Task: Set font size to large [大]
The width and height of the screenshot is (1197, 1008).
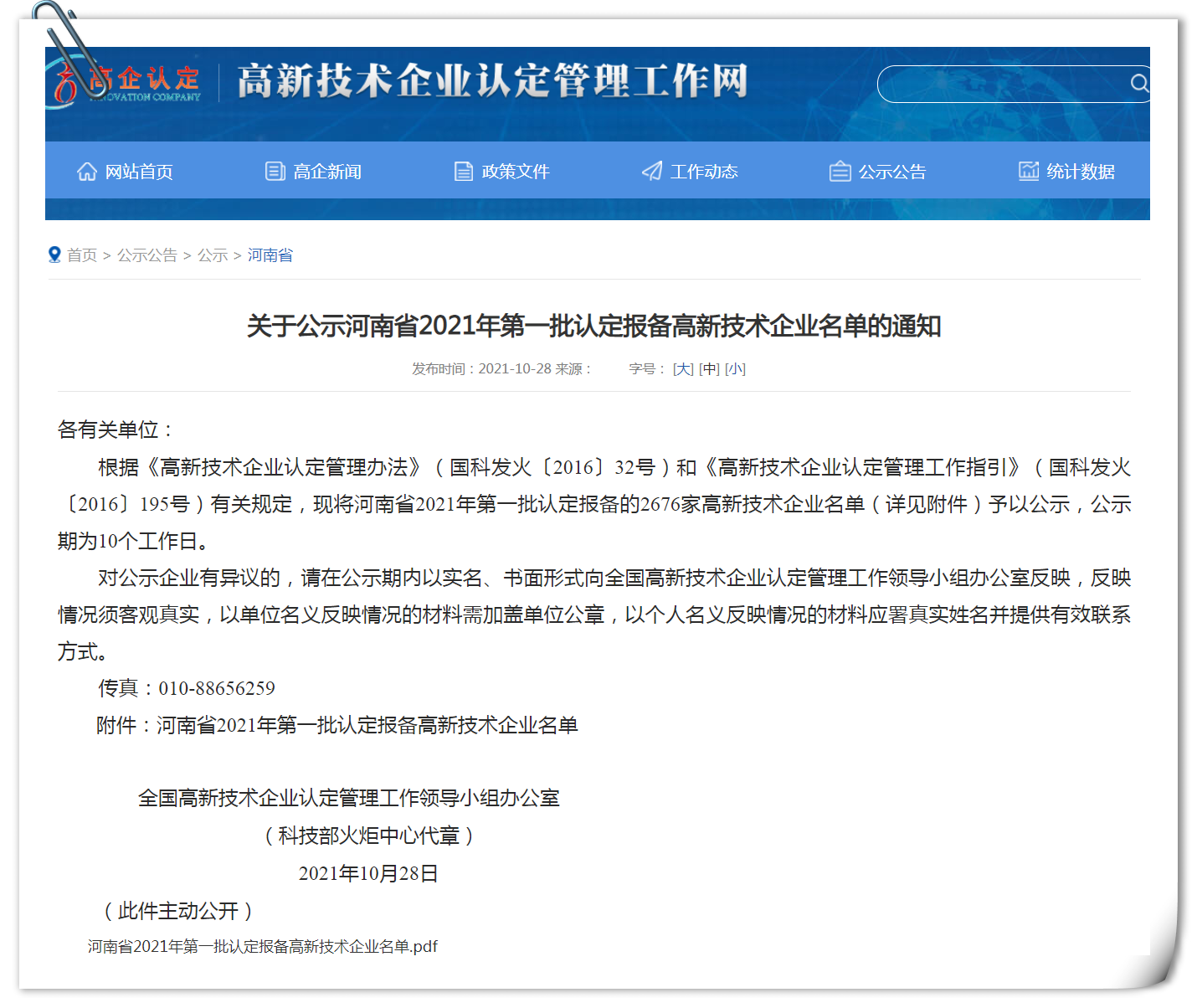Action: coord(683,369)
